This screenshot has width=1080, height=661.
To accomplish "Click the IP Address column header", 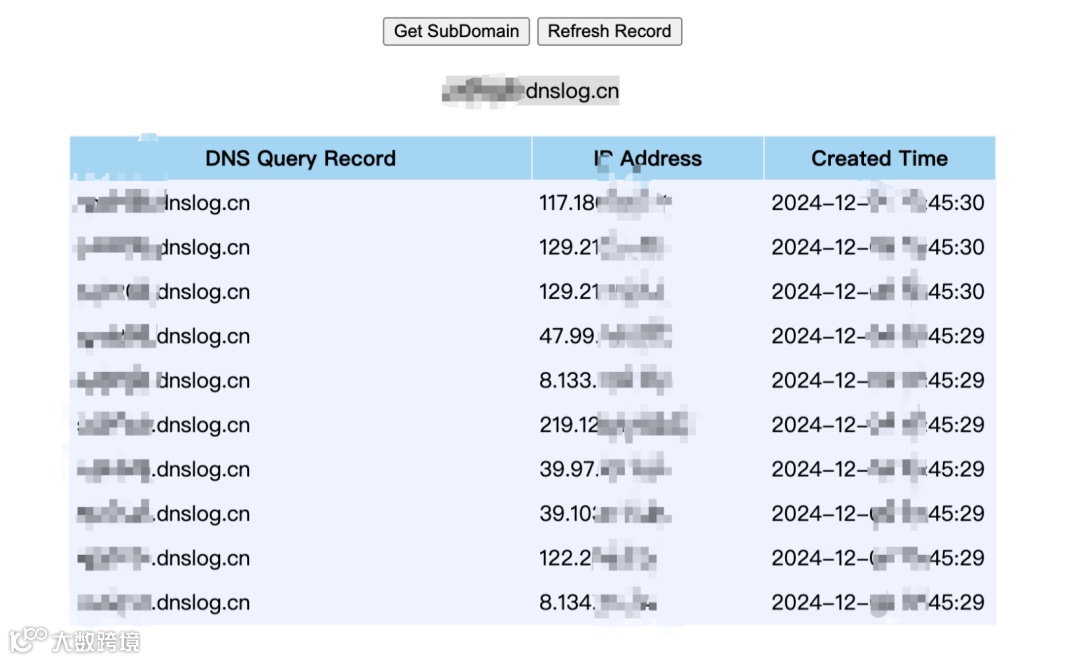I will (647, 158).
